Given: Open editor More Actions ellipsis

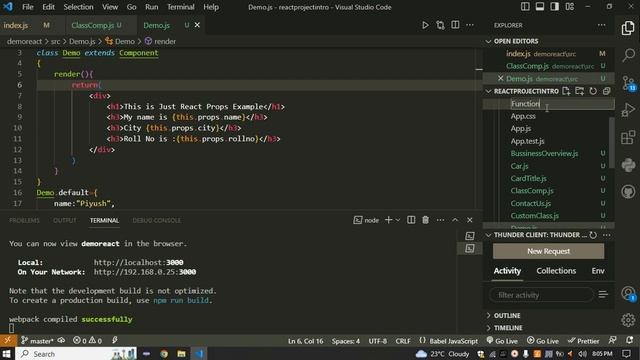Looking at the screenshot, I should (x=470, y=25).
